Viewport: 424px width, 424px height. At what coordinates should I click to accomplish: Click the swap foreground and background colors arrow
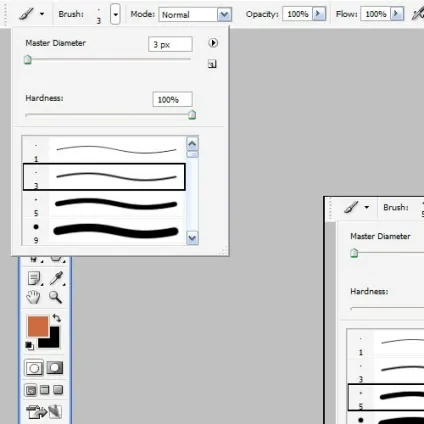coord(57,318)
